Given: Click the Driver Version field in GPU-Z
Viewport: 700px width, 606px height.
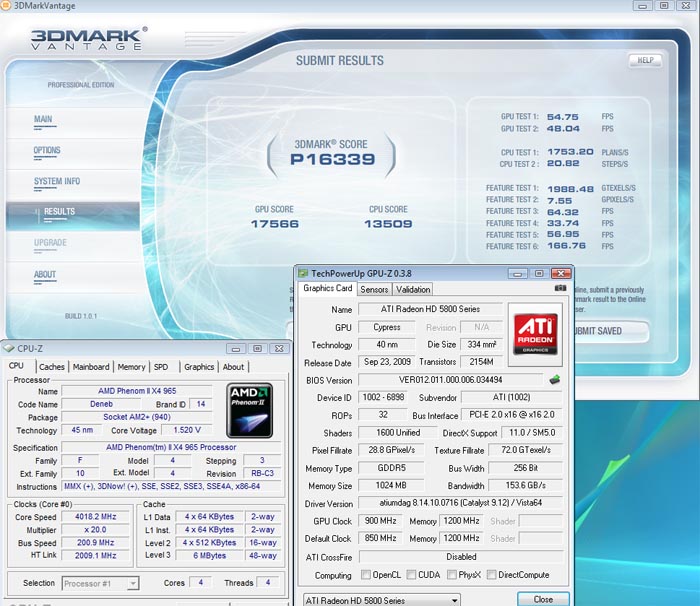Looking at the screenshot, I should tap(460, 503).
